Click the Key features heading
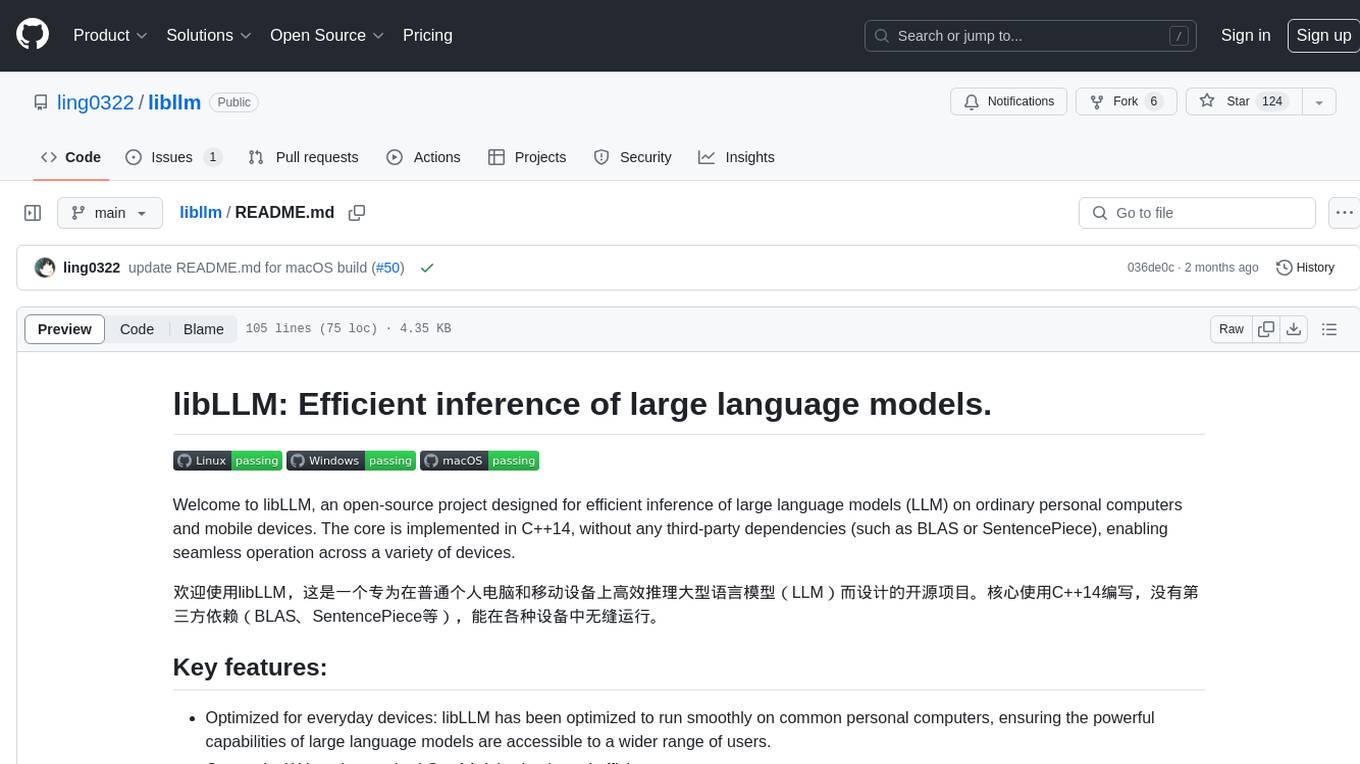 pos(250,667)
